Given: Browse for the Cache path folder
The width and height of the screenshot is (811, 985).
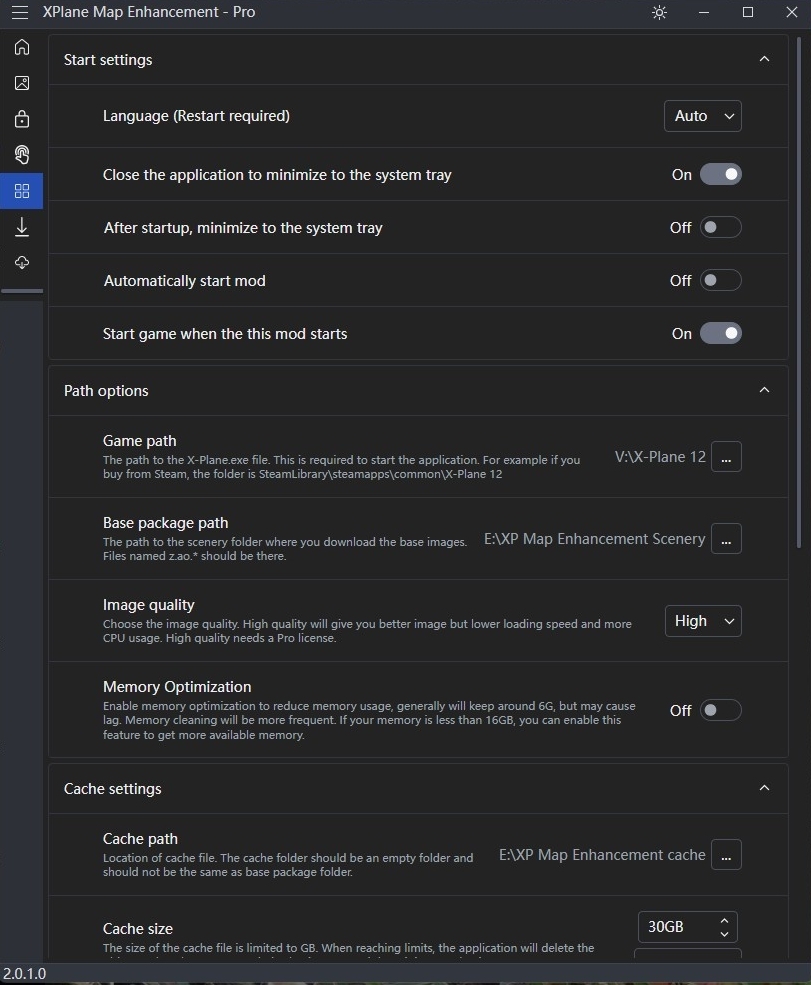Looking at the screenshot, I should point(726,855).
